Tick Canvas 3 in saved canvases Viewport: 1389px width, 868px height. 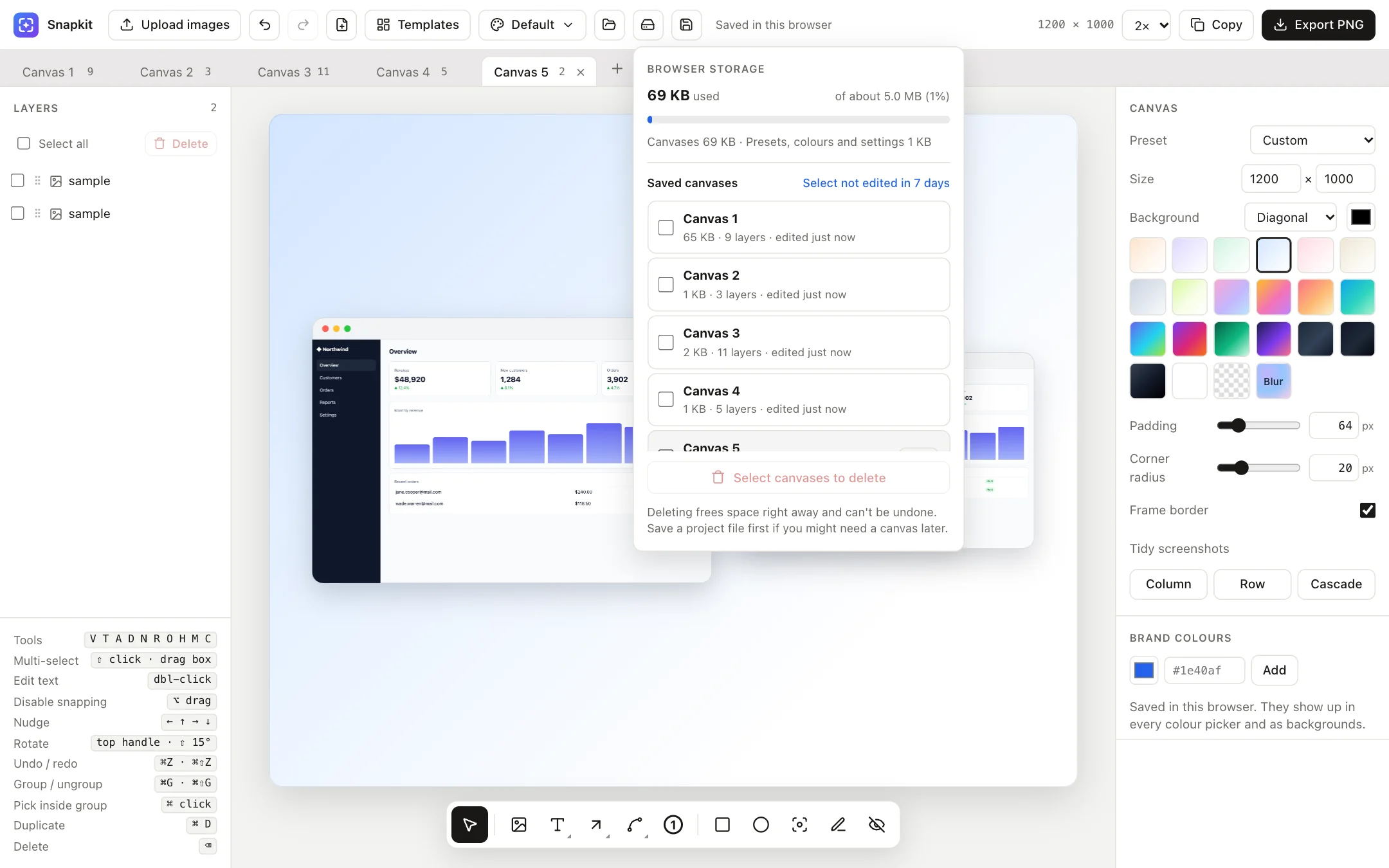point(666,342)
